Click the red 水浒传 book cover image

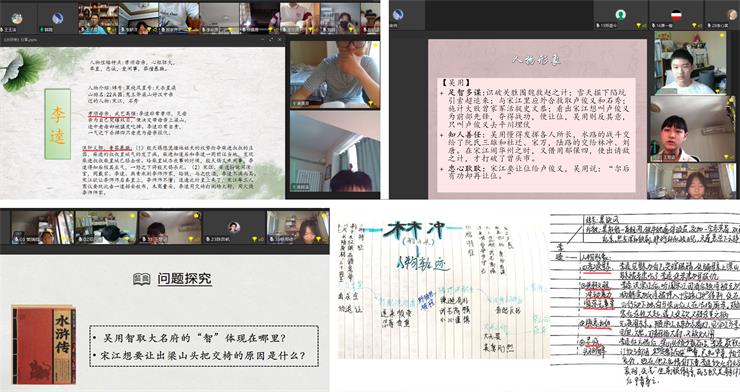(44, 344)
